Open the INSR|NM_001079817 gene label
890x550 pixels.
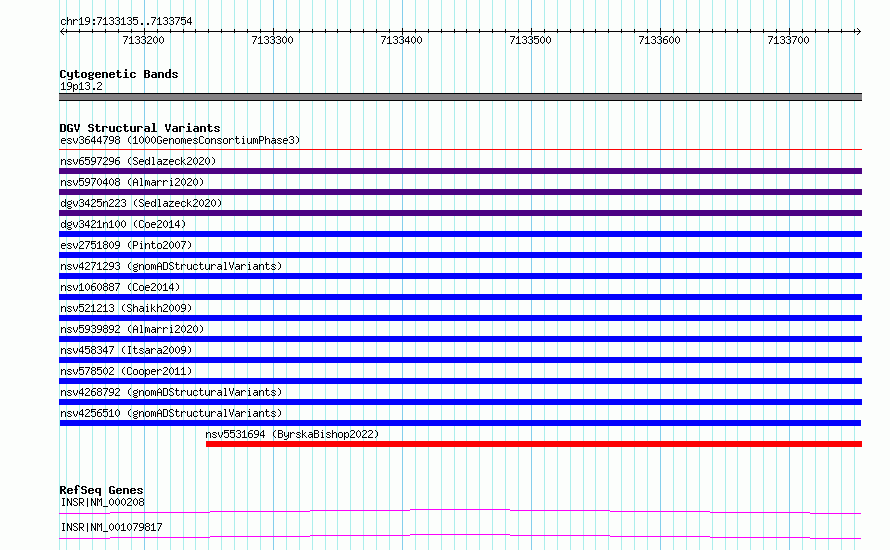111,527
